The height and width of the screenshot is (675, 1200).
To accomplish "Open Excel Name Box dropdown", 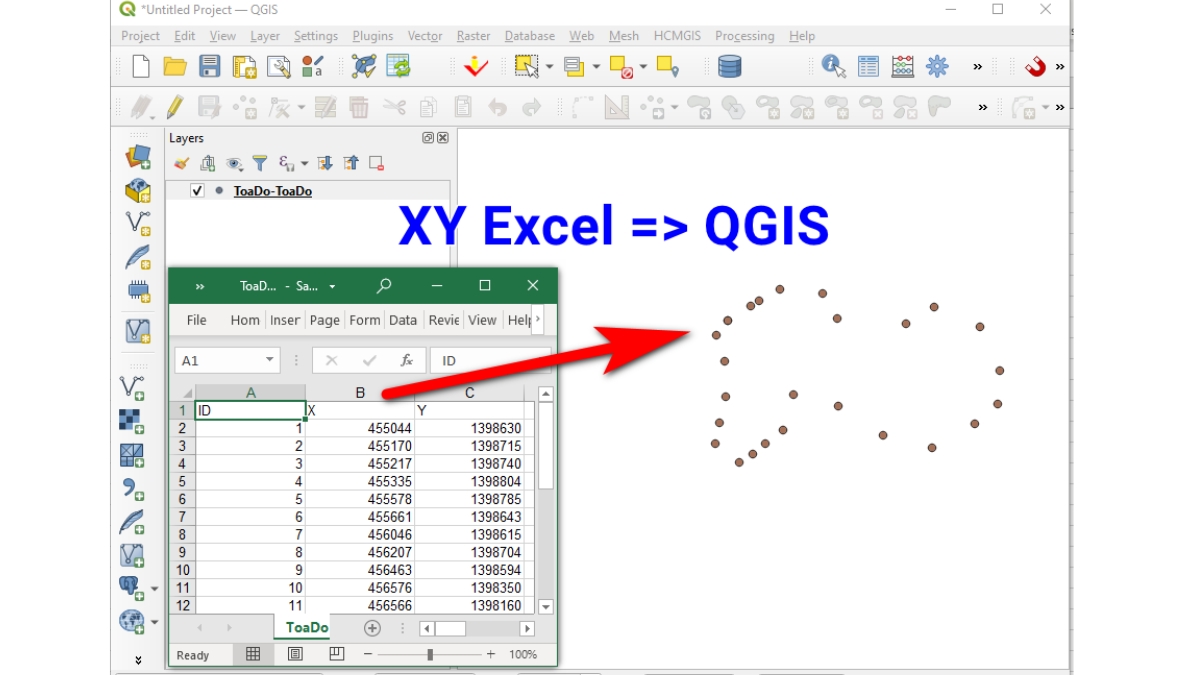I will (270, 360).
